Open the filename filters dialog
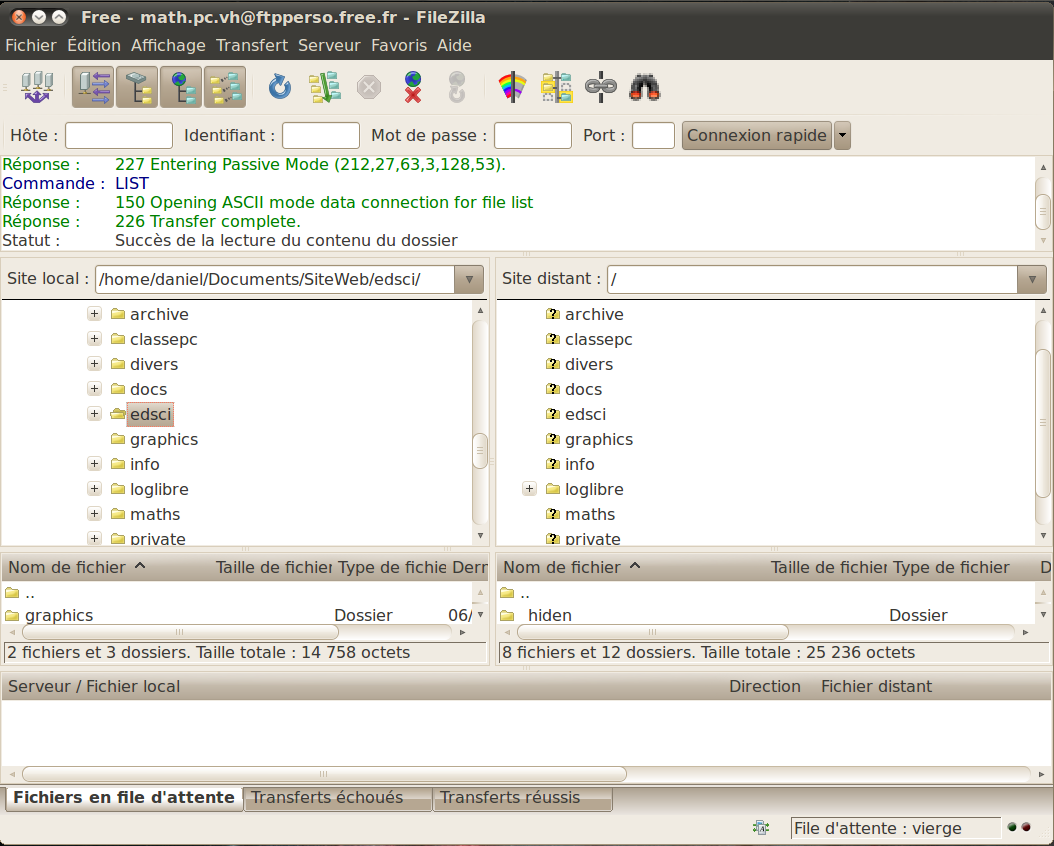Image resolution: width=1054 pixels, height=846 pixels. [x=512, y=88]
